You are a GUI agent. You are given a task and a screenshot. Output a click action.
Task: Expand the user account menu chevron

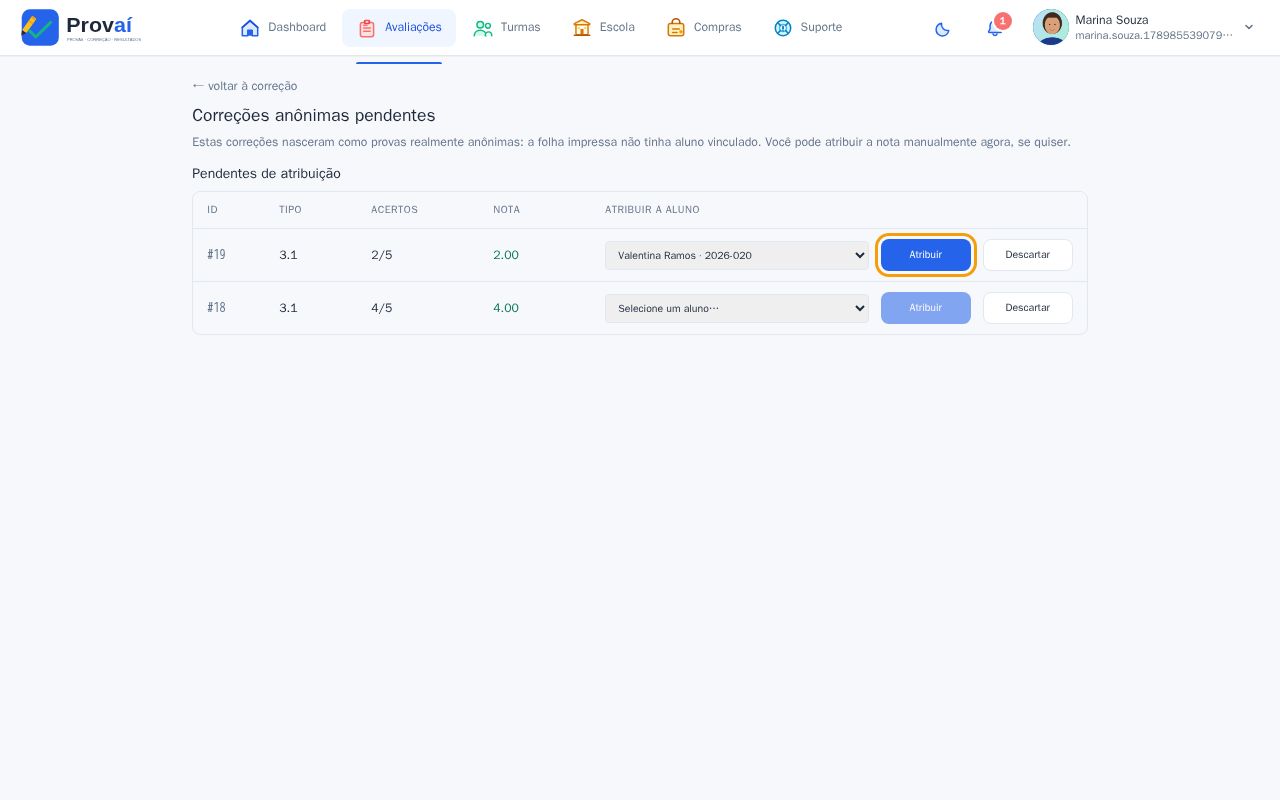1248,27
